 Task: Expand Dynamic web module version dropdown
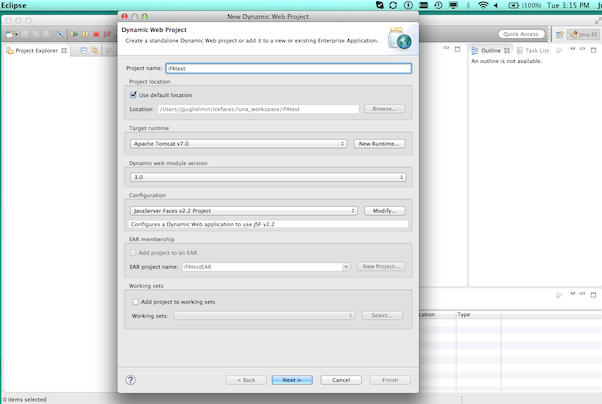click(x=267, y=177)
